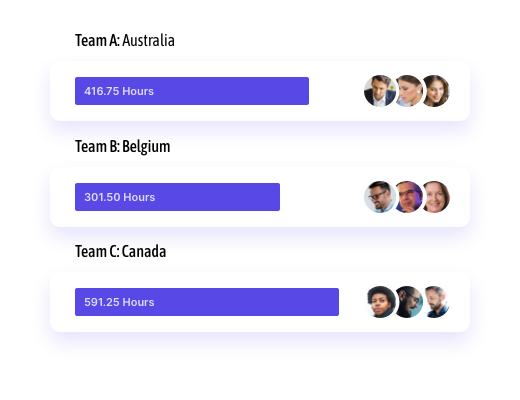Select the Team A: Australia heading
Image resolution: width=520 pixels, height=400 pixels.
(x=125, y=41)
